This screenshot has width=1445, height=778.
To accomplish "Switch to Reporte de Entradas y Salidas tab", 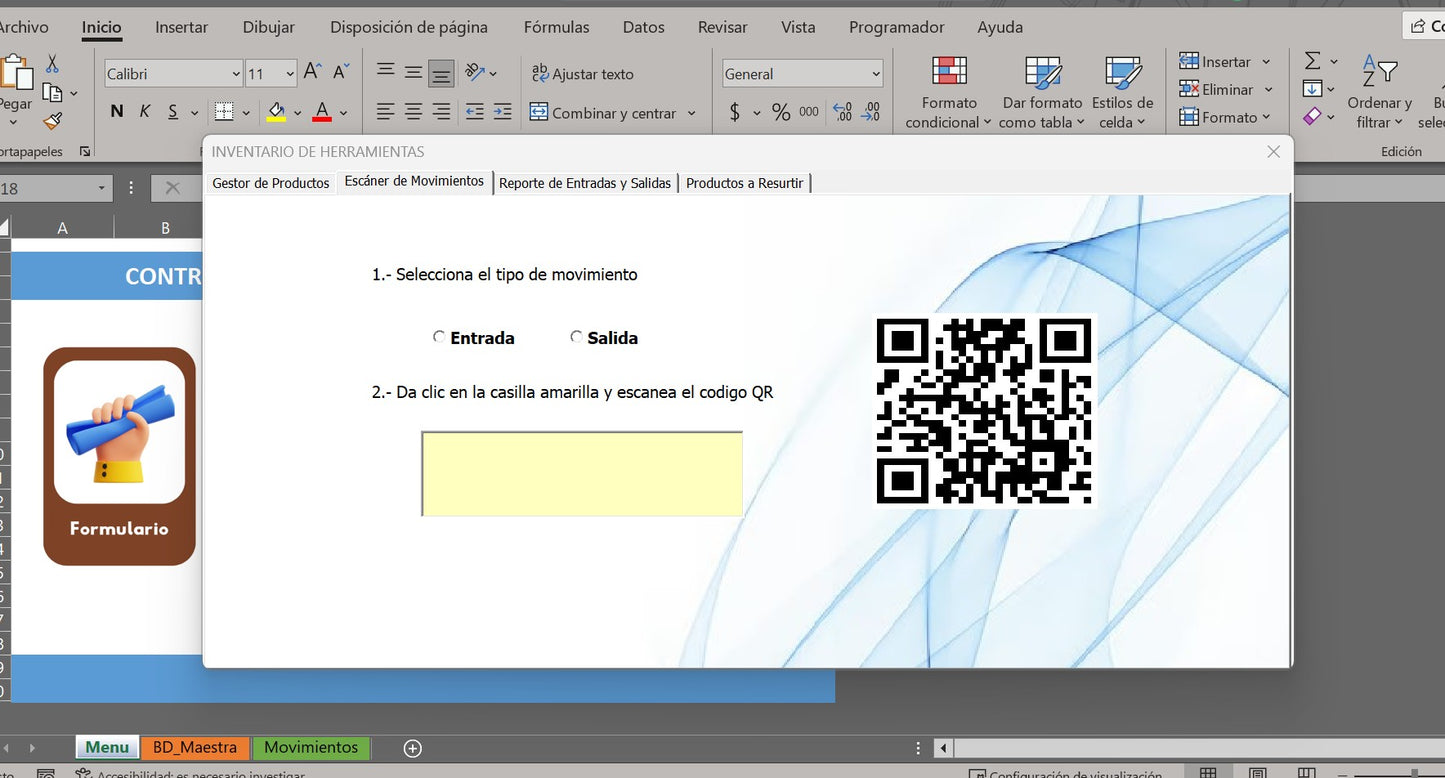I will point(585,183).
